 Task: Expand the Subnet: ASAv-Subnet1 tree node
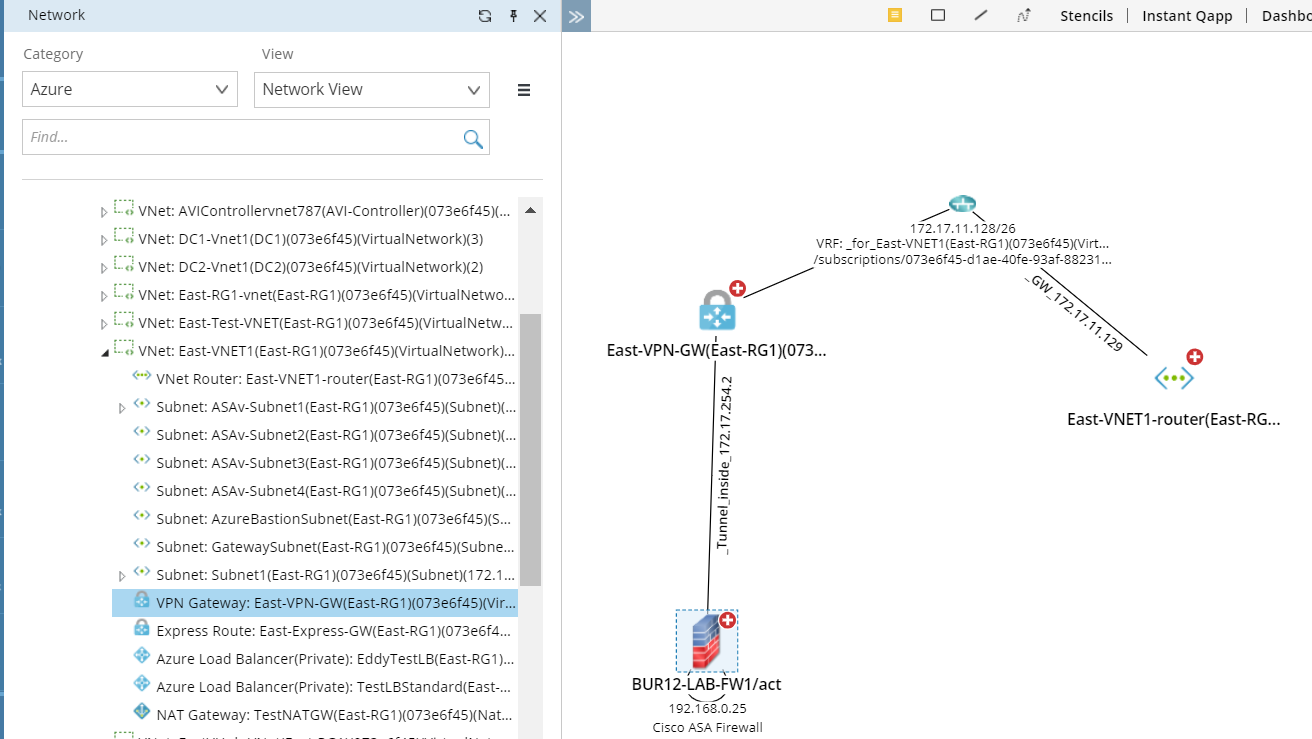click(122, 408)
